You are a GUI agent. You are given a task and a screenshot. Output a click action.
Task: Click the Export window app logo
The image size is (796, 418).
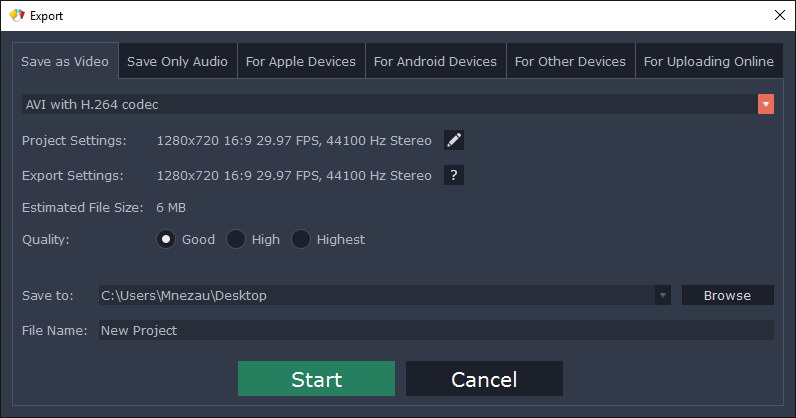(17, 15)
